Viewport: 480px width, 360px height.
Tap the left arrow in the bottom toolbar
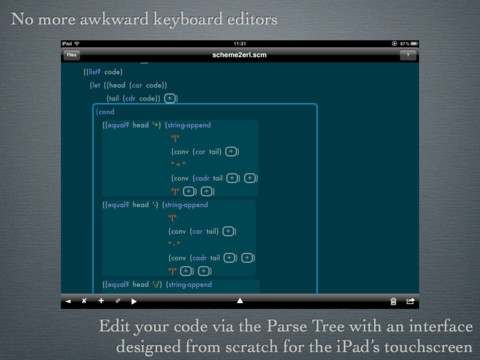click(68, 301)
